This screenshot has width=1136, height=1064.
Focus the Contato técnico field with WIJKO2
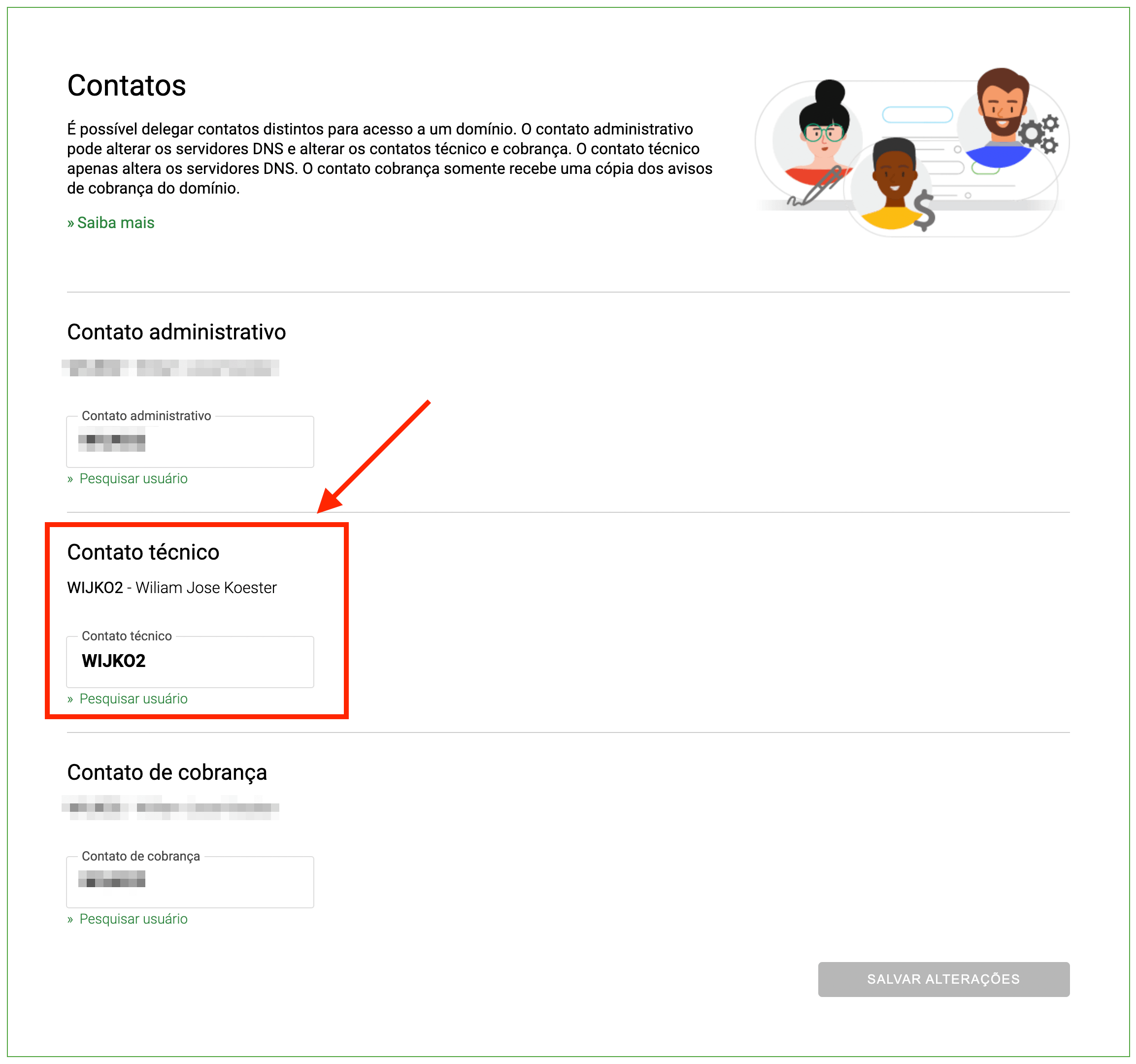[x=190, y=662]
